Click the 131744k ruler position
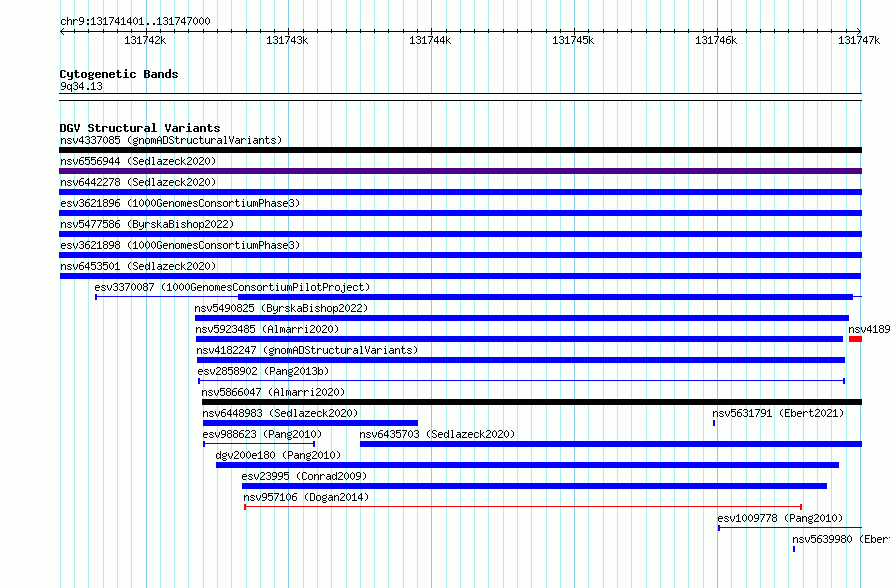Viewport: 890px width, 588px height. tap(430, 40)
